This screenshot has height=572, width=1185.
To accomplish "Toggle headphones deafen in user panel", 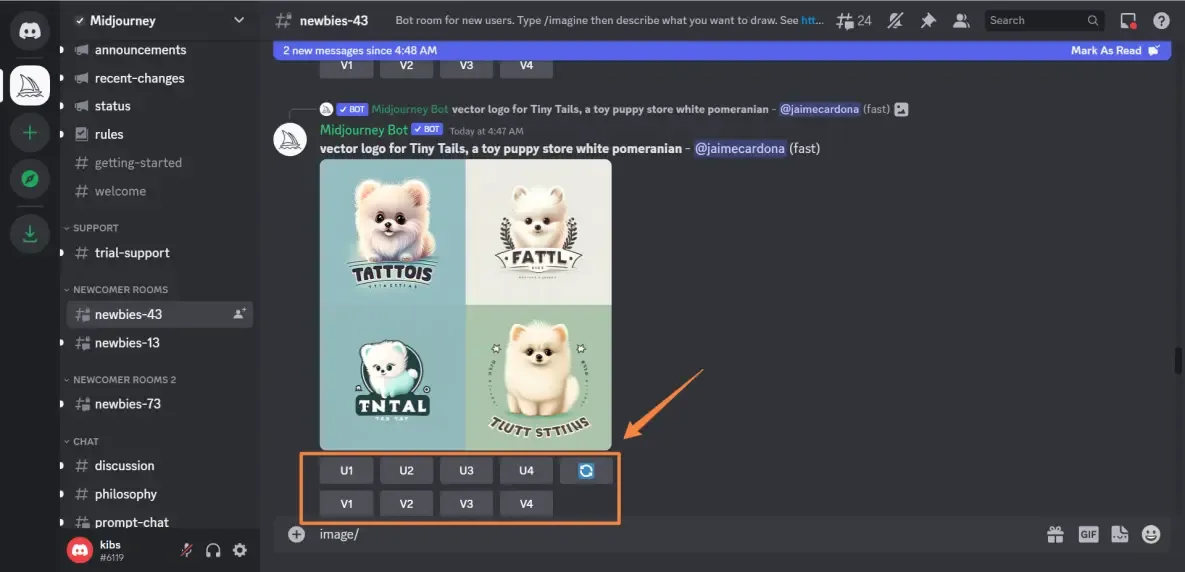I will click(213, 550).
